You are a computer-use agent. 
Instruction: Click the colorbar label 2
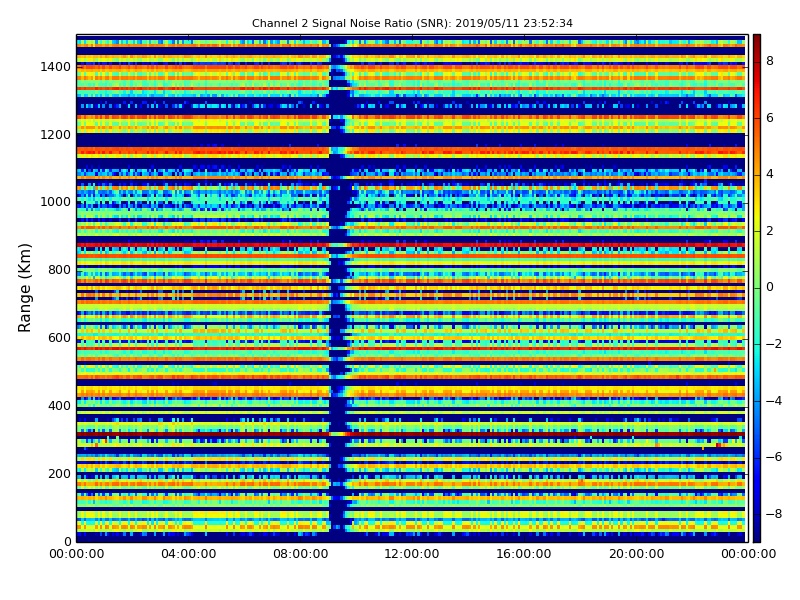coord(770,231)
